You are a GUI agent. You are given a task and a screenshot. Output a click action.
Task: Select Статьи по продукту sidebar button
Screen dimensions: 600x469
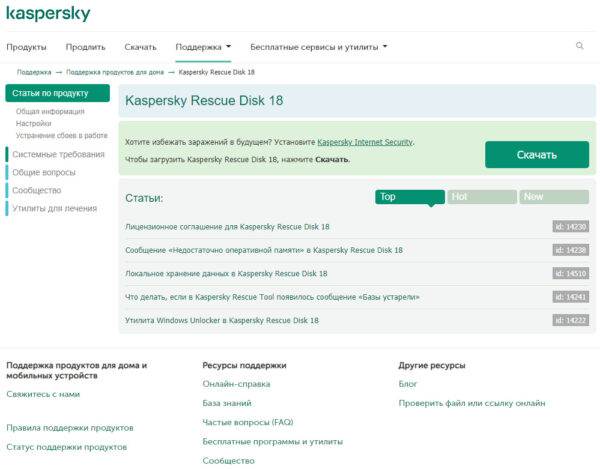tap(57, 93)
